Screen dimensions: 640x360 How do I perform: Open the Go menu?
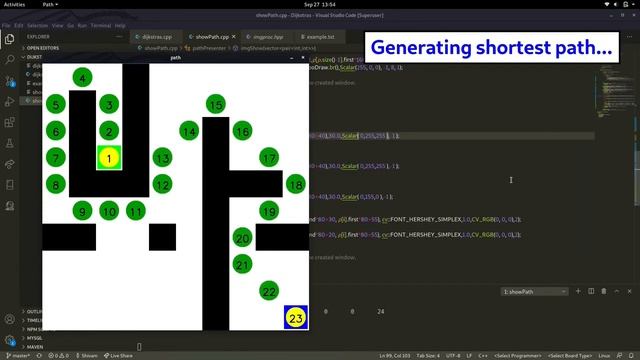(x=71, y=25)
